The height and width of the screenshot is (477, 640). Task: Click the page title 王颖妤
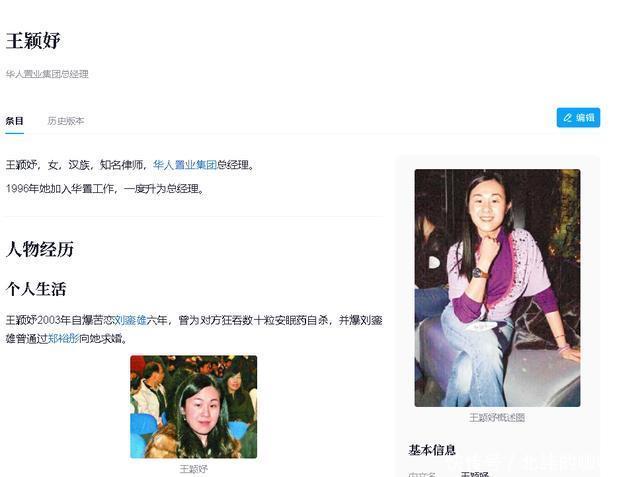point(33,40)
